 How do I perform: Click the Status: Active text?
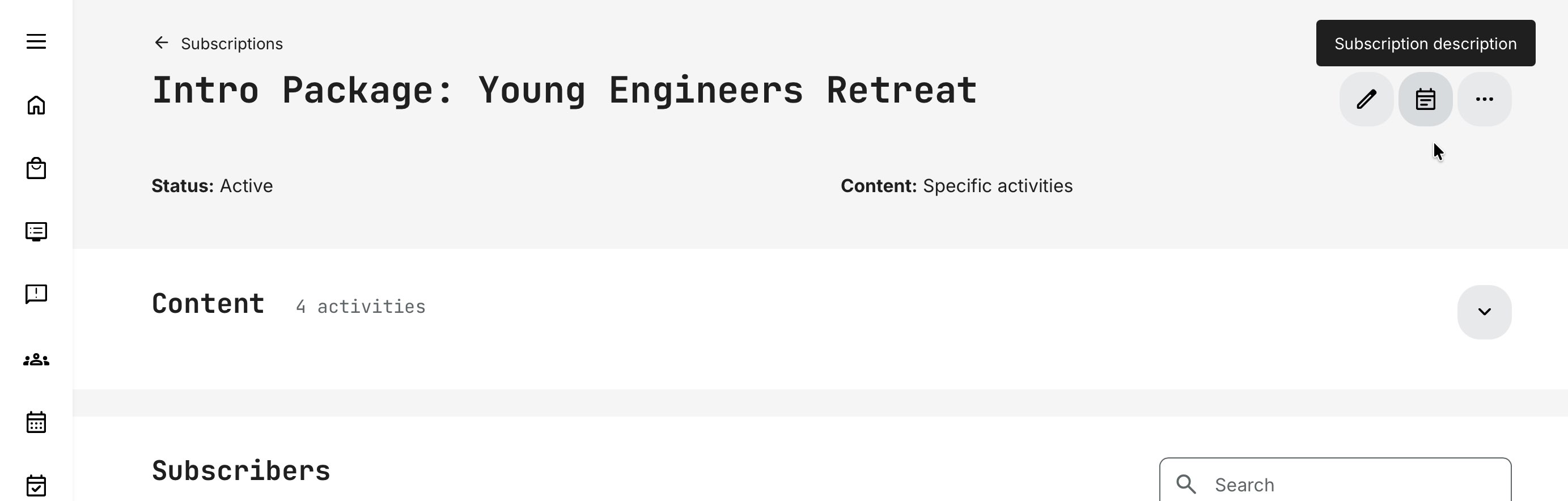pos(212,186)
